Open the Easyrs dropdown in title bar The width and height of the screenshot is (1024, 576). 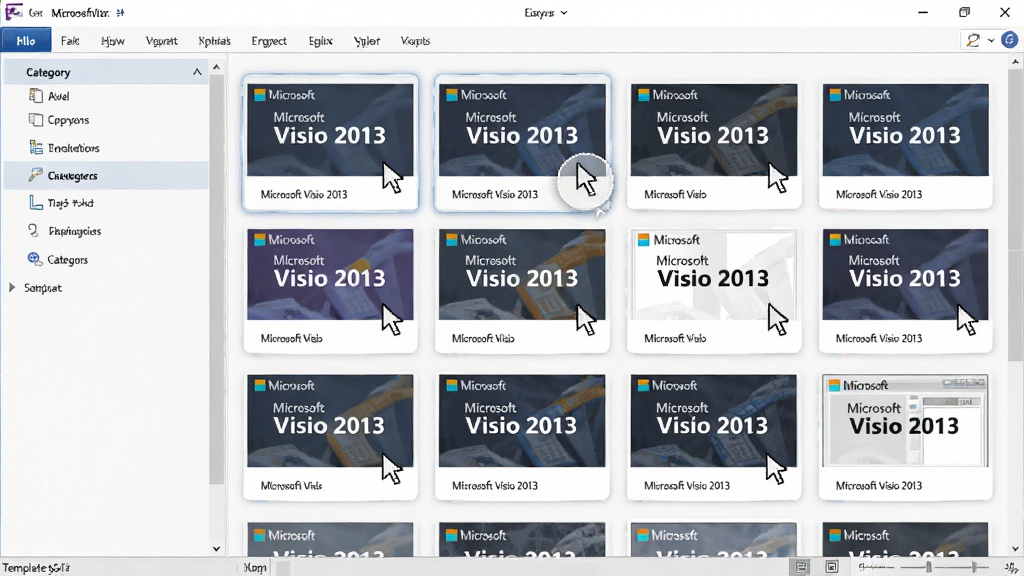click(x=545, y=12)
